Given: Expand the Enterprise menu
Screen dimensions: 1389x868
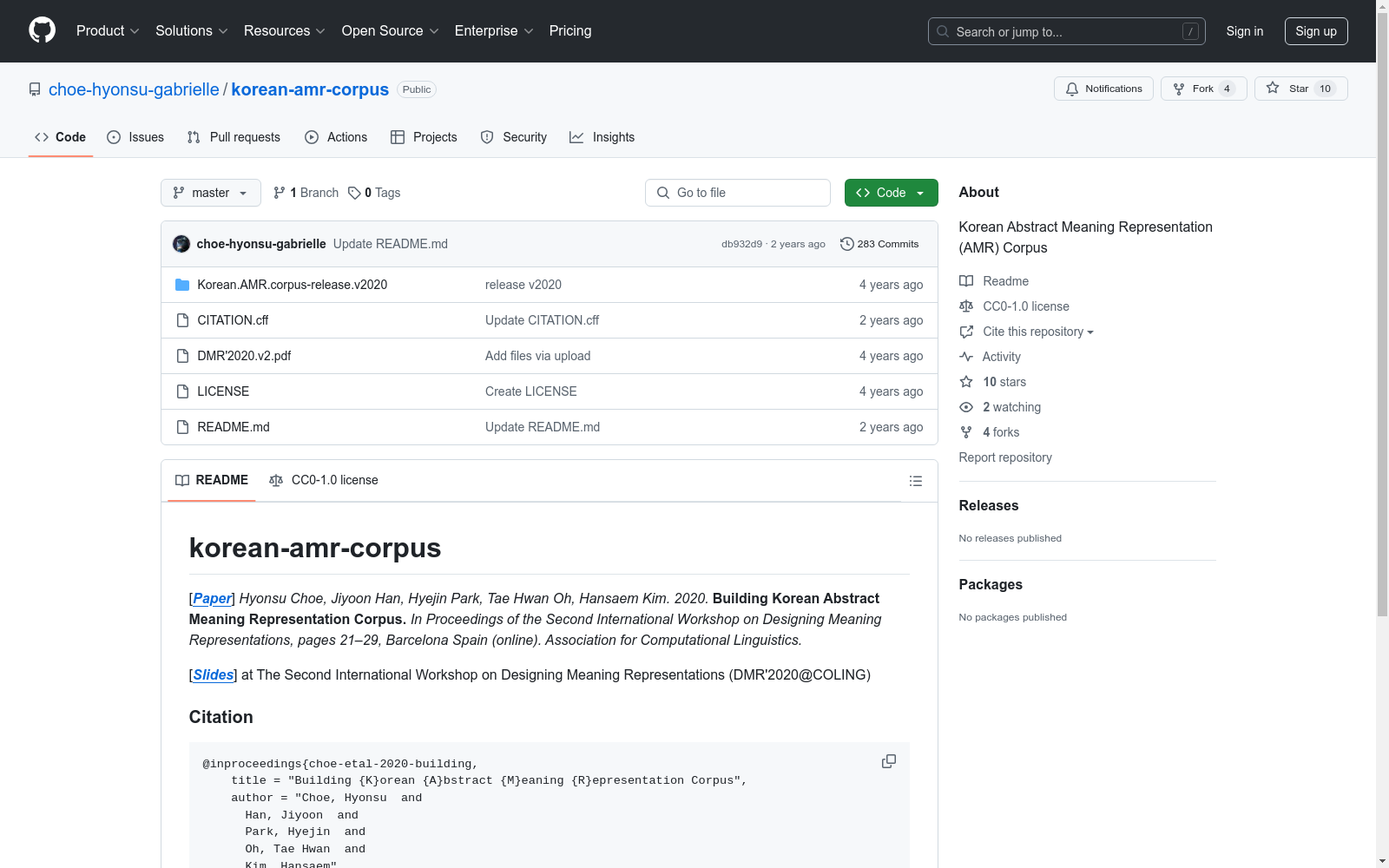Looking at the screenshot, I should pos(494,31).
